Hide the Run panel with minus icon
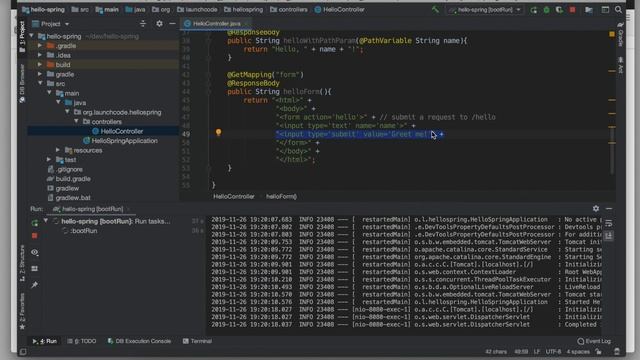 point(609,209)
